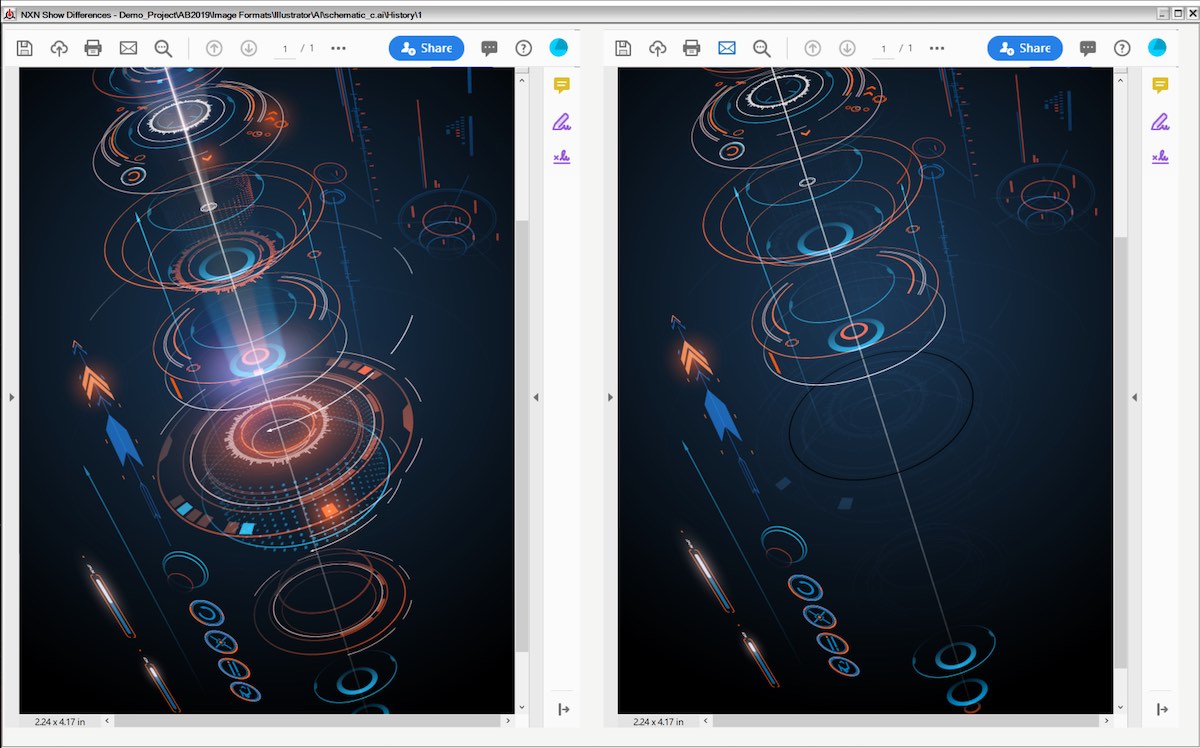
Task: Email the right document via the envelope icon
Action: 727,48
